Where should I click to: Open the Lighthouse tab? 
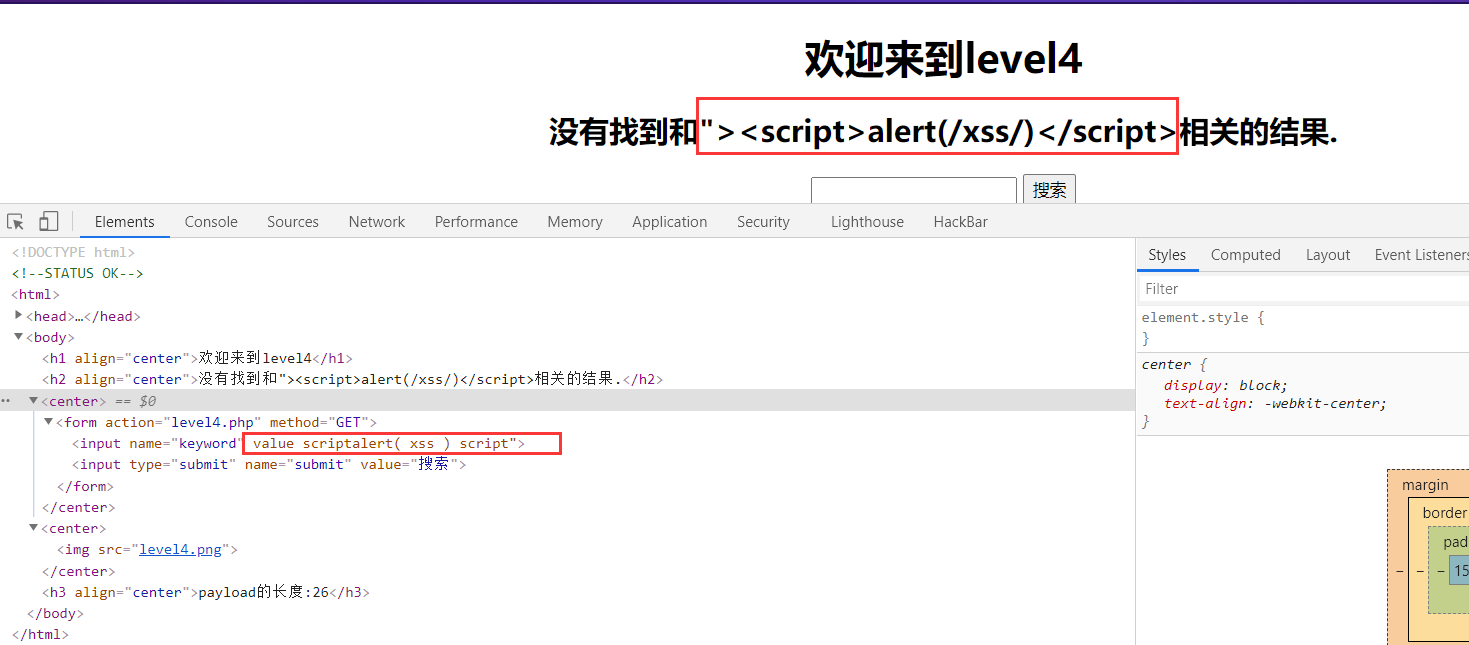tap(867, 222)
